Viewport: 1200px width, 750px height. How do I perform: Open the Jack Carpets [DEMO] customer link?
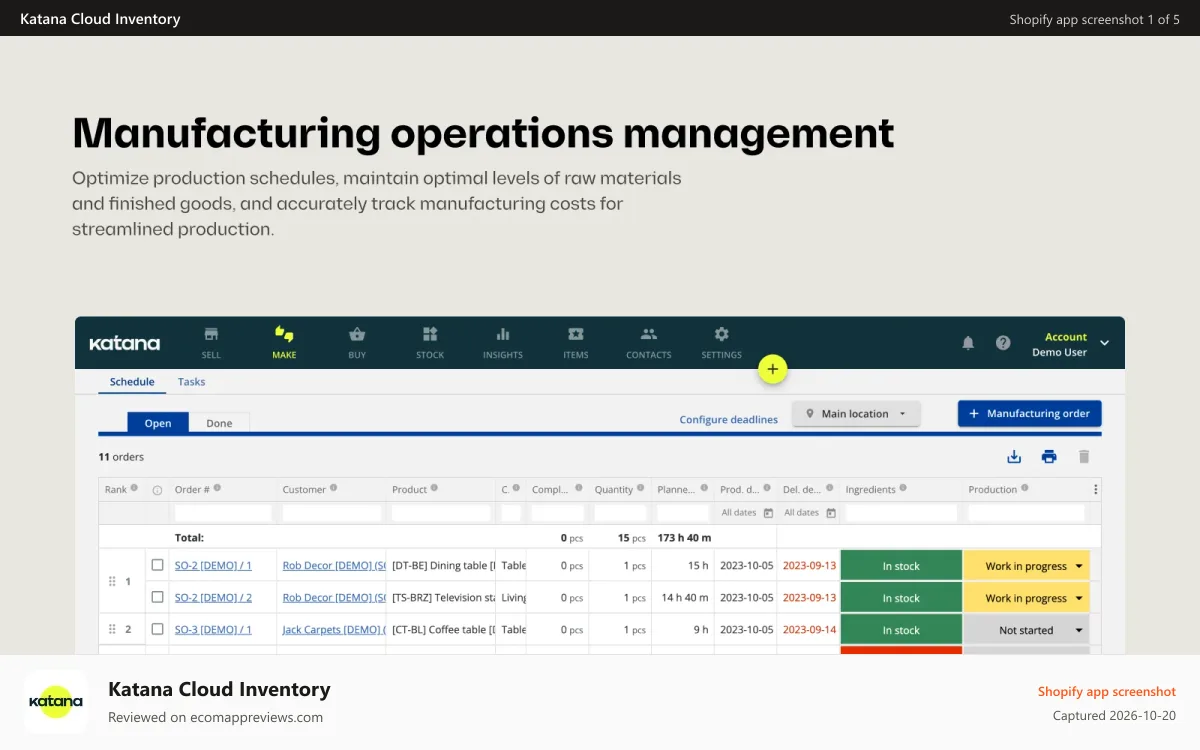(334, 630)
